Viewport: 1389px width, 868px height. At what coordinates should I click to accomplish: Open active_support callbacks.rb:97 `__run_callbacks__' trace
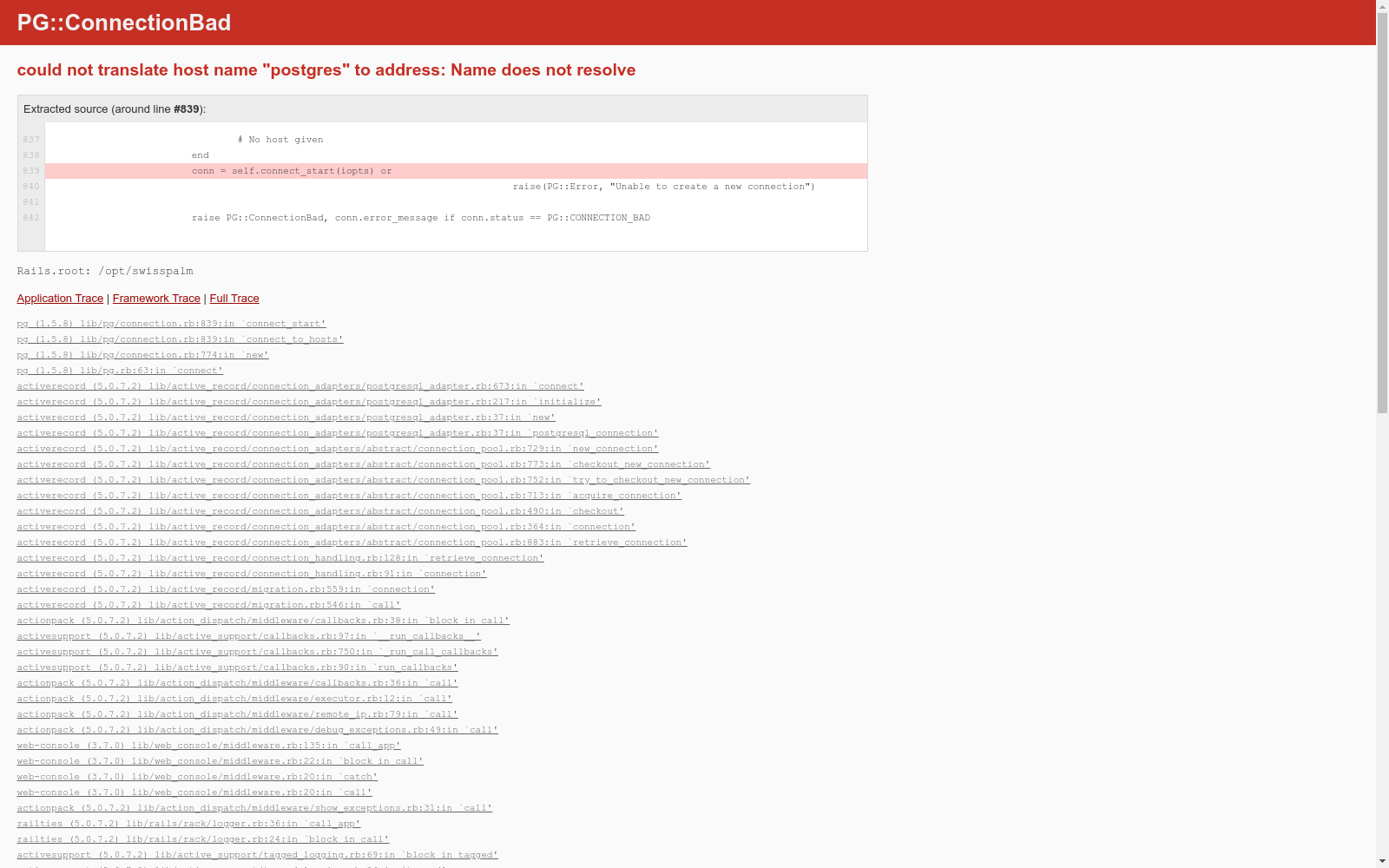pyautogui.click(x=248, y=636)
